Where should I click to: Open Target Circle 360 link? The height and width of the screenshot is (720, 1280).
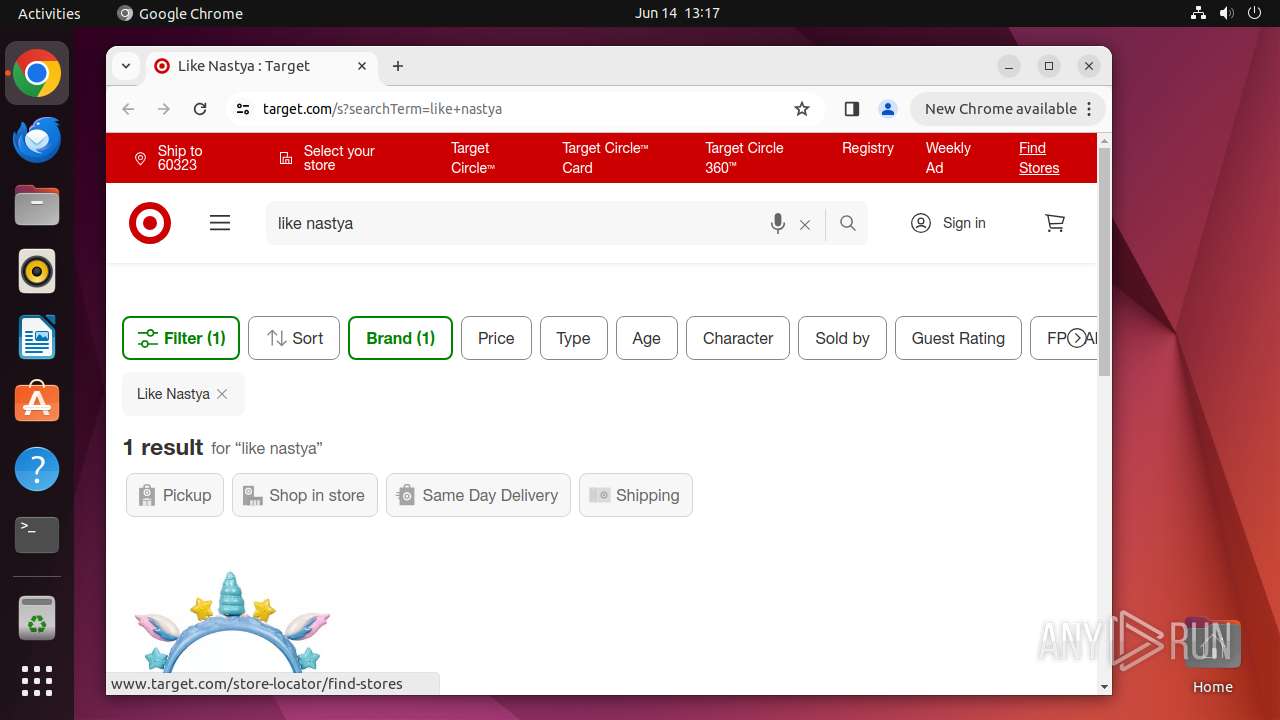[744, 158]
